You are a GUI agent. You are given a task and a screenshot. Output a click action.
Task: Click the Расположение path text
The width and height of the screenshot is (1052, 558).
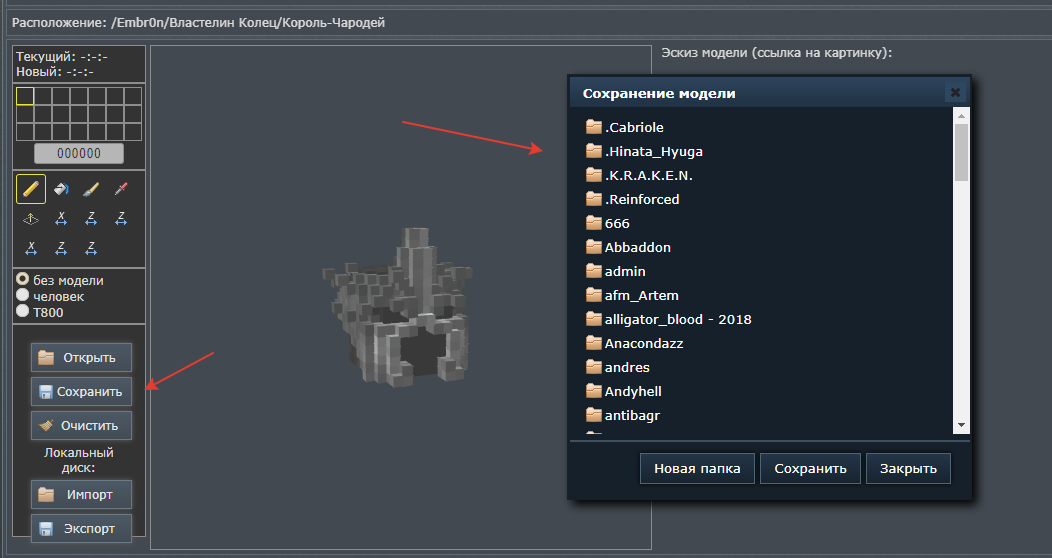coord(199,23)
